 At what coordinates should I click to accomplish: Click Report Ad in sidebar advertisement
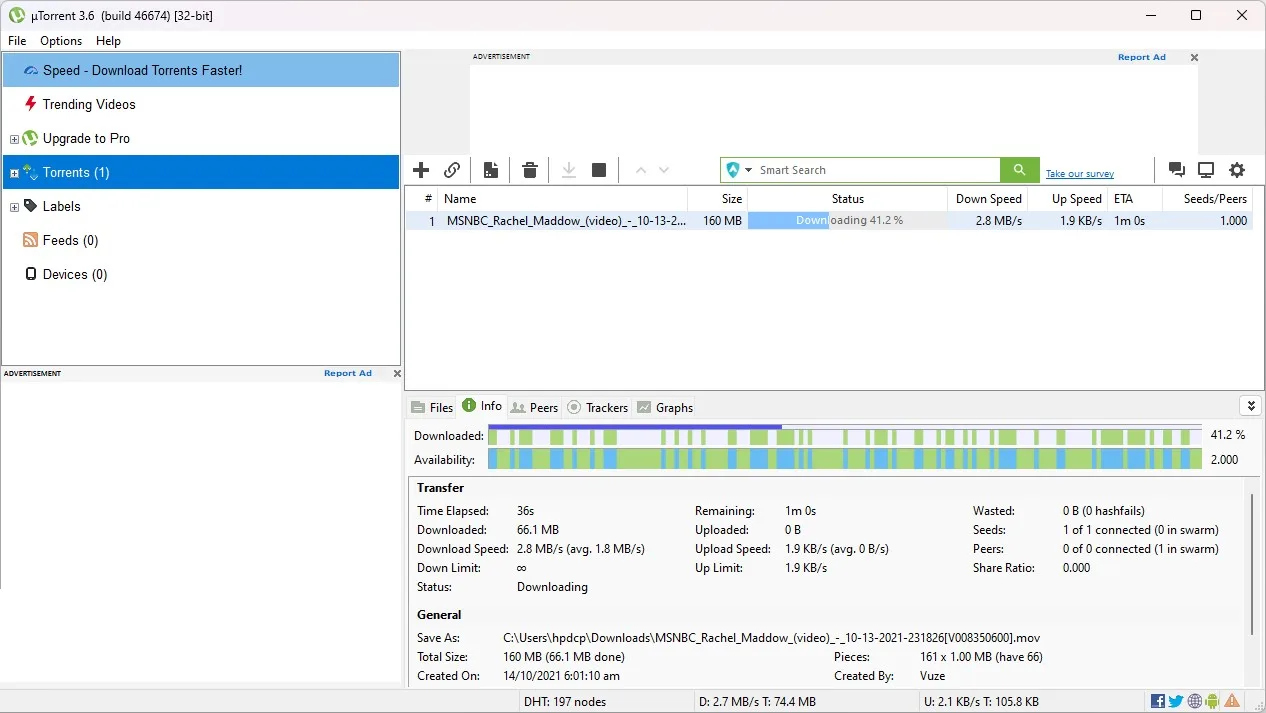[348, 374]
